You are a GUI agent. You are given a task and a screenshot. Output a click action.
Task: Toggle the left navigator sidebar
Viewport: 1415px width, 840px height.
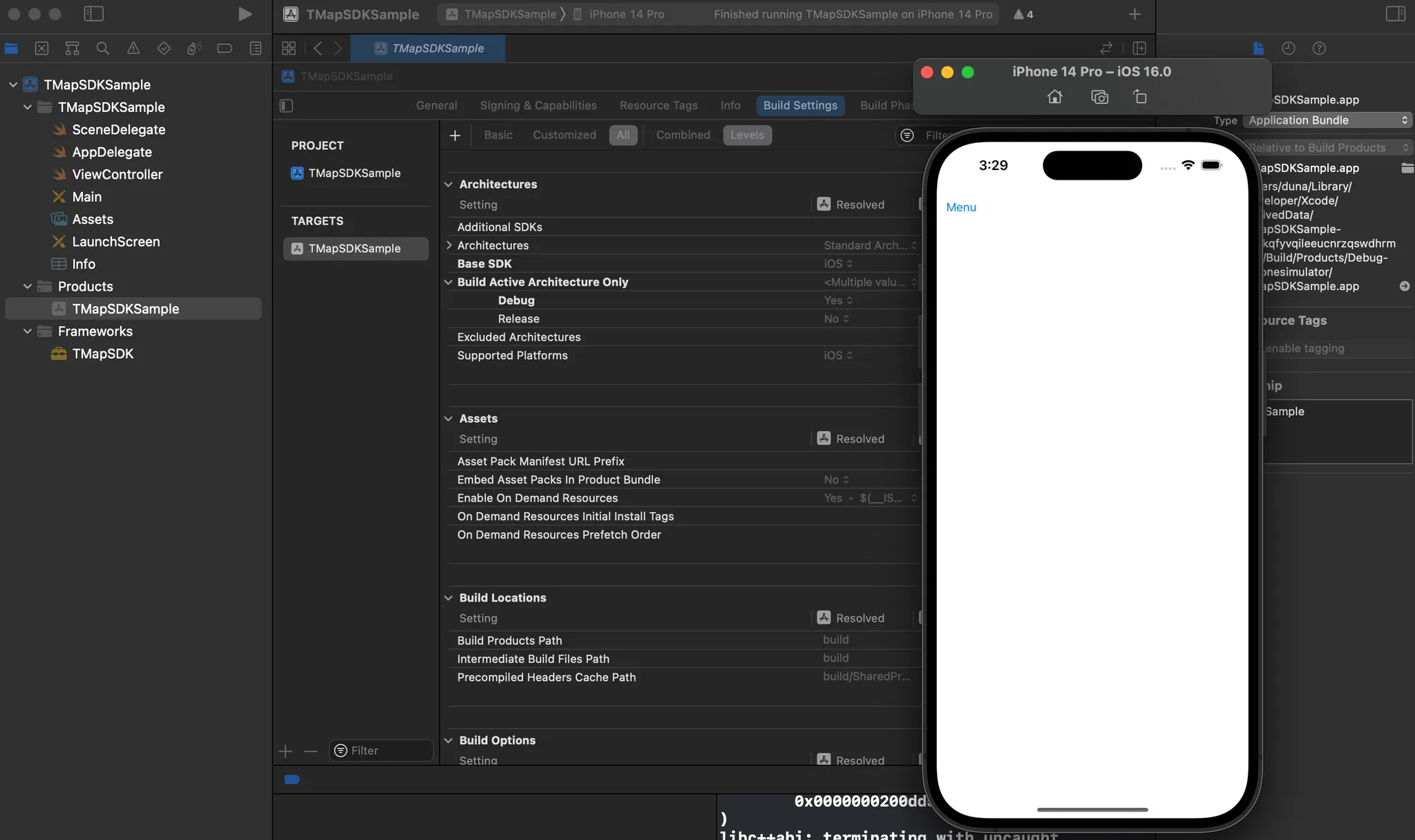tap(93, 14)
